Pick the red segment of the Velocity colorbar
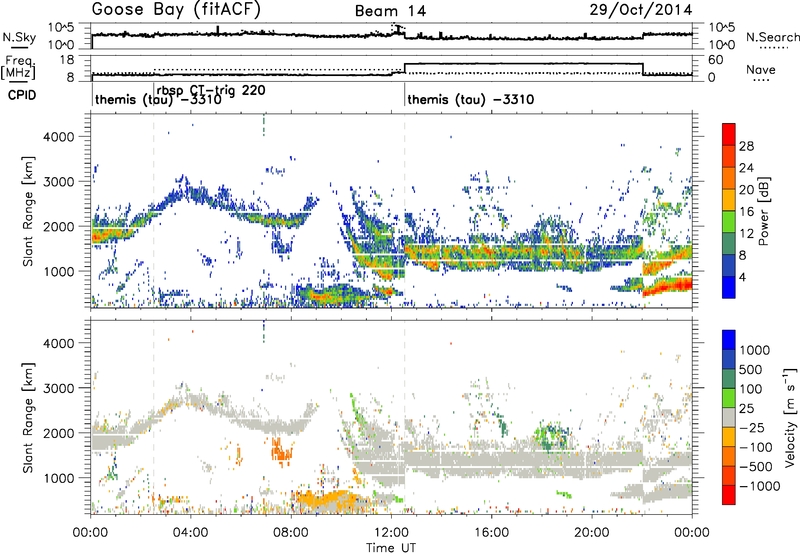This screenshot has height=554, width=800. coord(729,495)
